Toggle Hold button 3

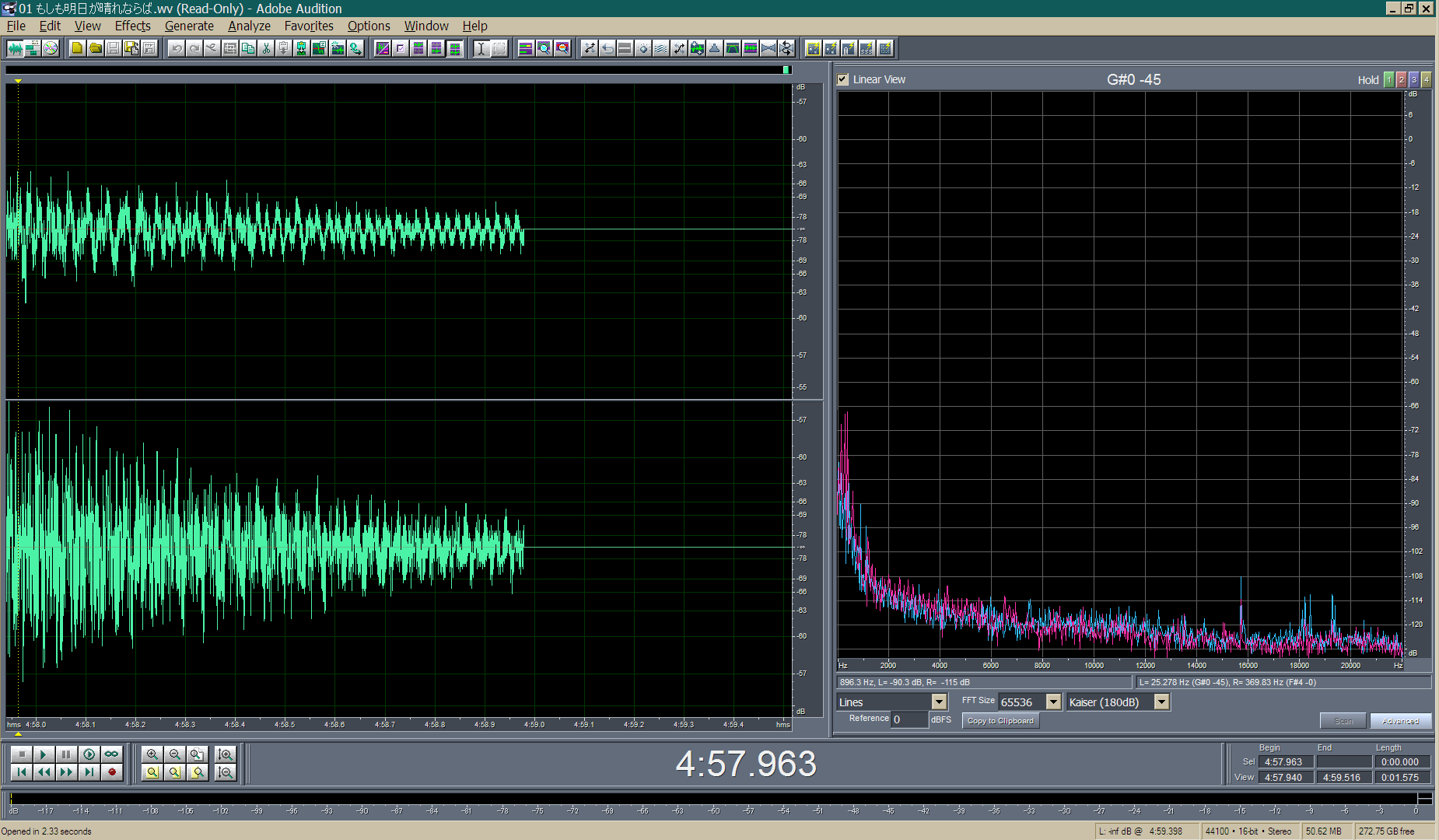pyautogui.click(x=1414, y=79)
